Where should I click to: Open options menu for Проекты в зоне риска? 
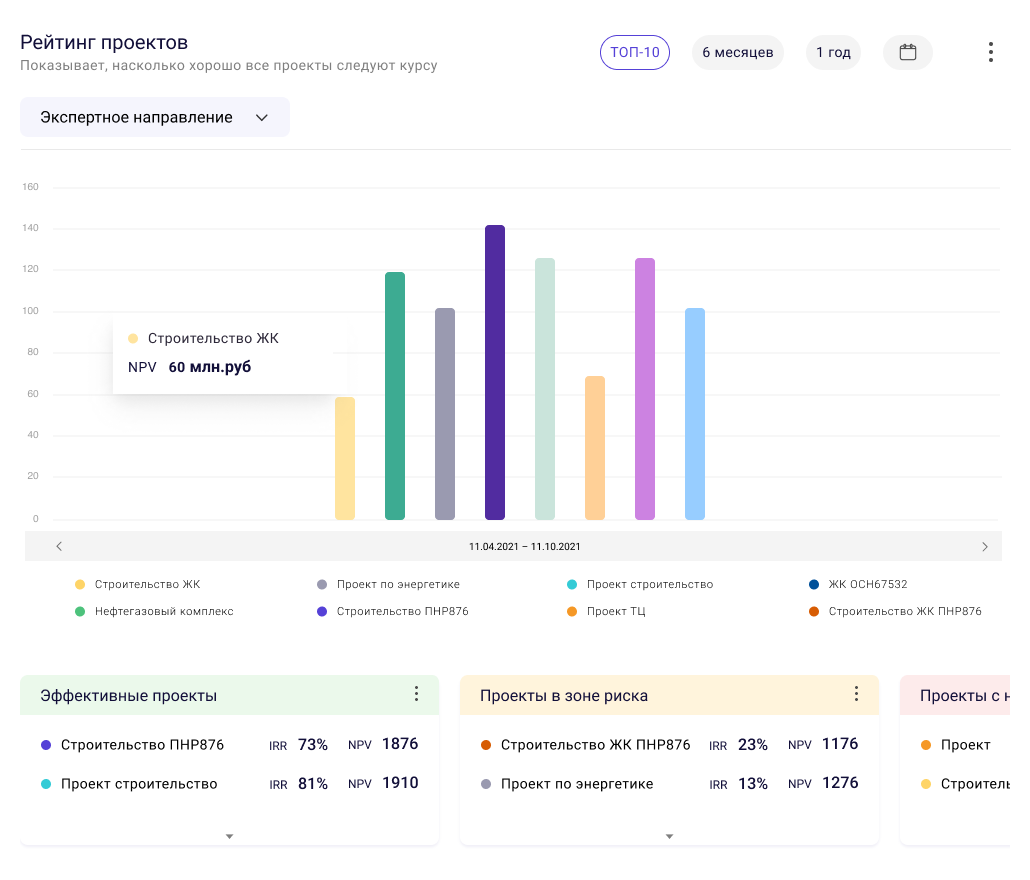coord(856,694)
